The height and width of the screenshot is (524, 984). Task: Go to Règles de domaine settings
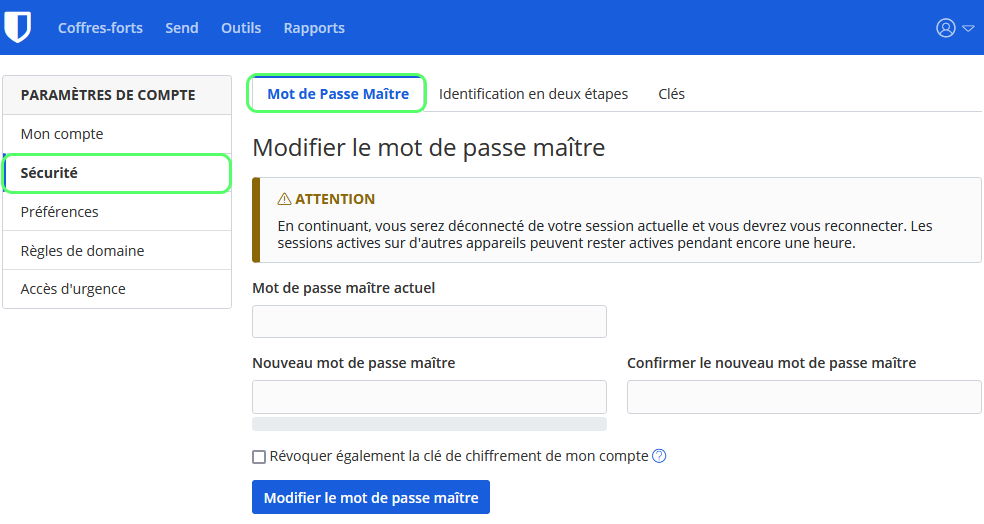[82, 251]
